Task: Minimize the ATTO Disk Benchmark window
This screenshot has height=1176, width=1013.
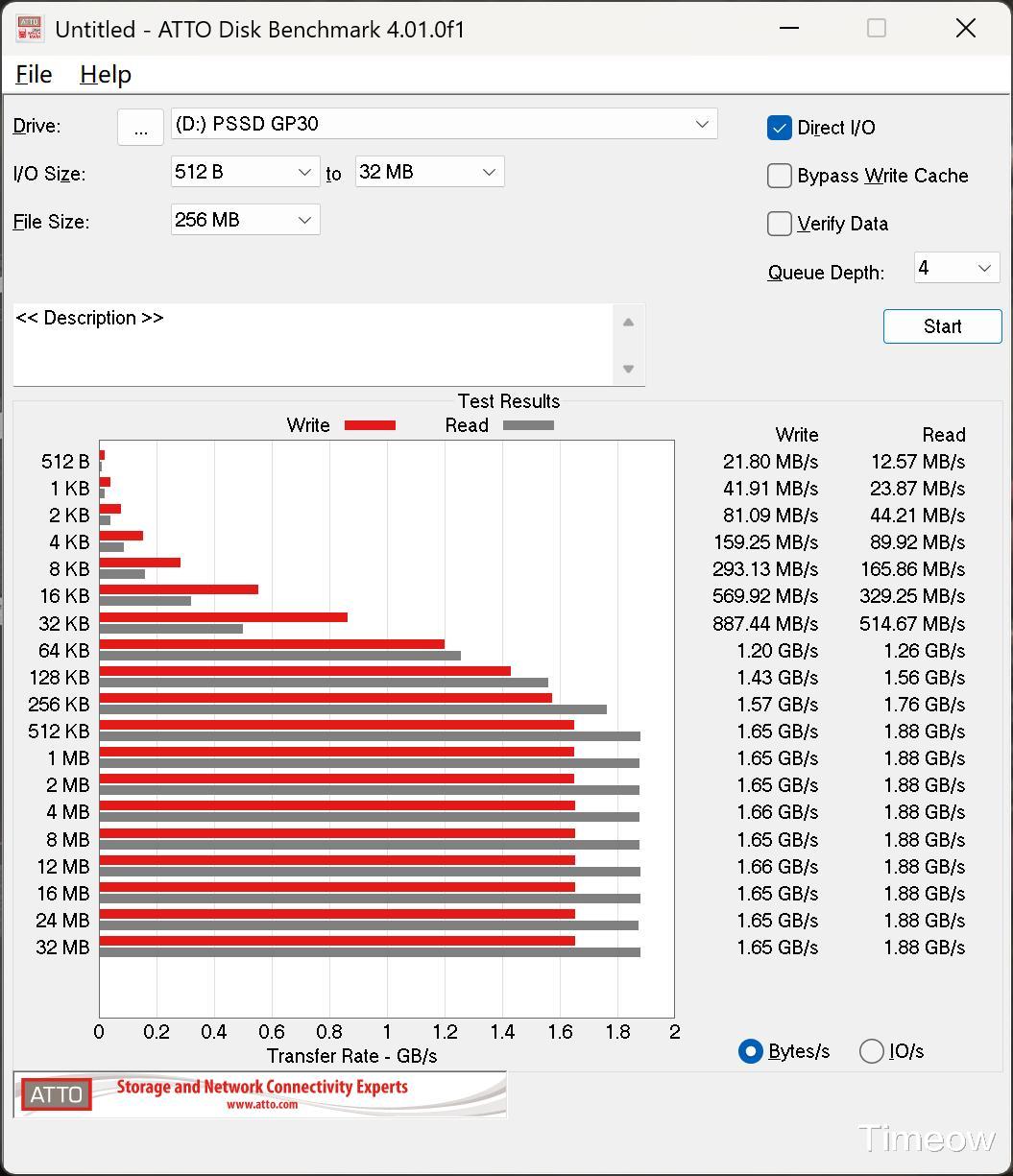Action: 789,29
